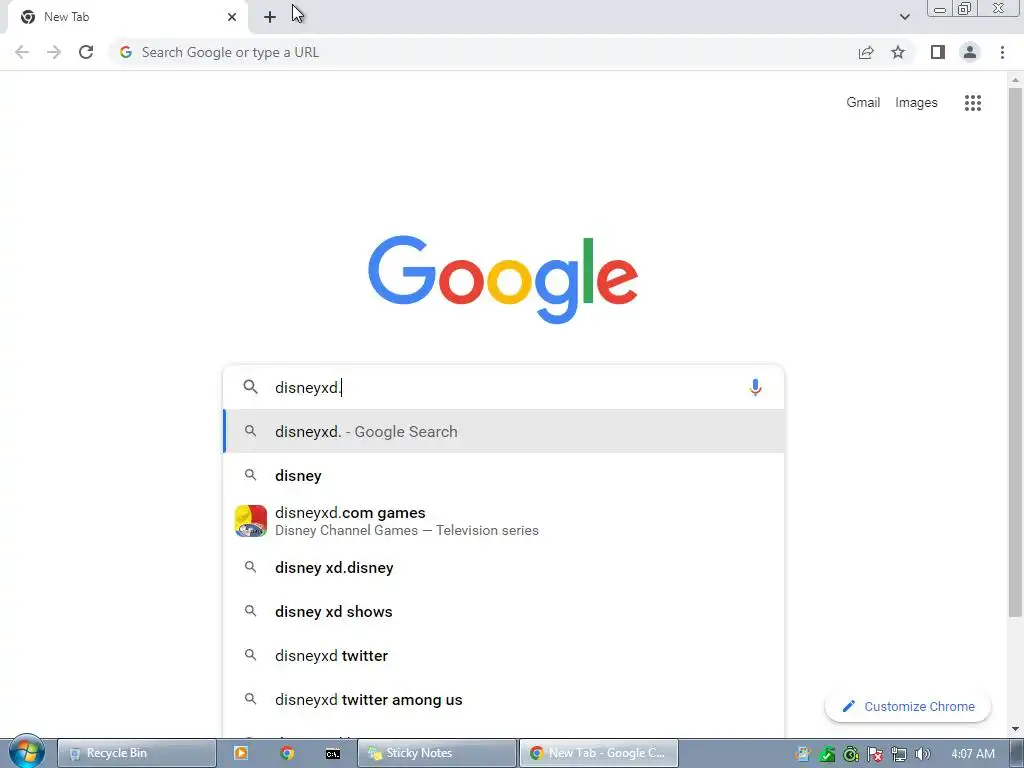Click the Customize Chrome button
Viewport: 1024px width, 768px height.
tap(908, 706)
